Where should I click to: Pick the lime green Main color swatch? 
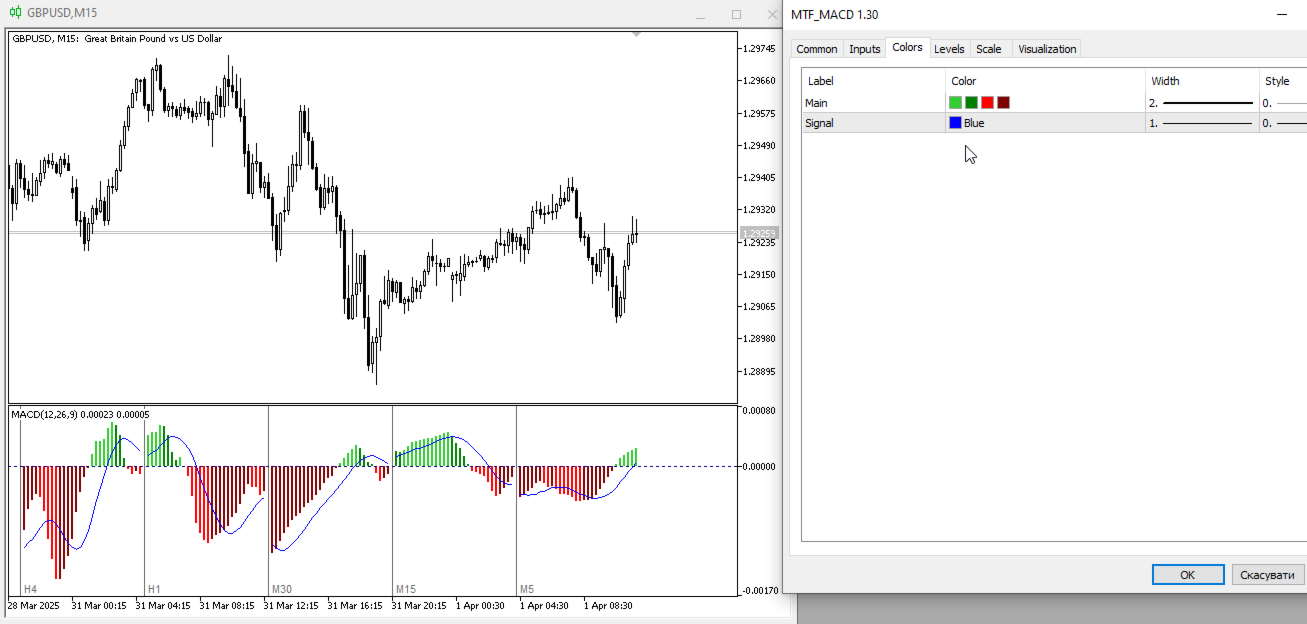coord(955,103)
